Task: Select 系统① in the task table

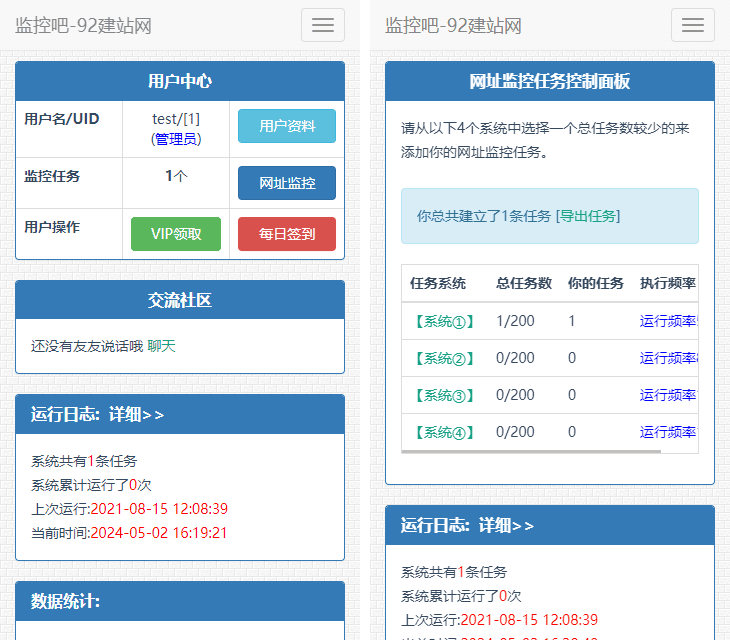Action: click(443, 321)
